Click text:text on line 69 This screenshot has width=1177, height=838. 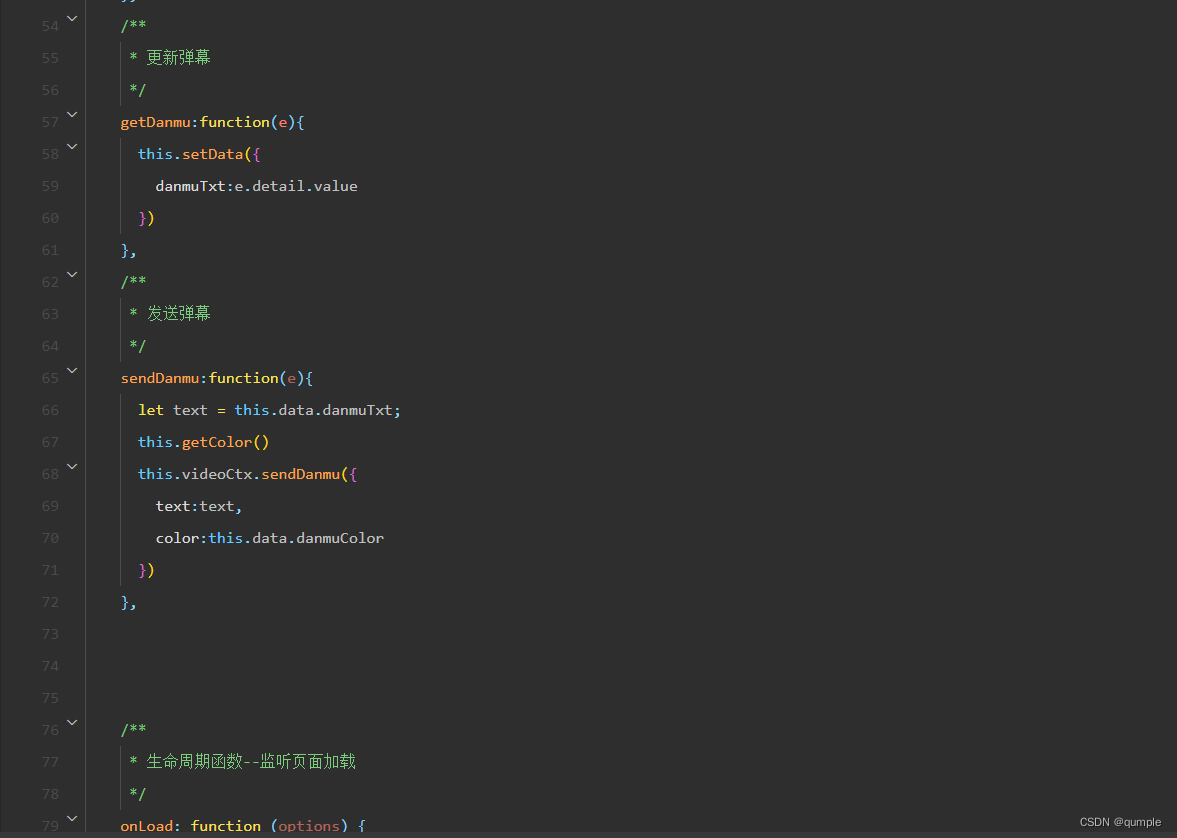(195, 506)
